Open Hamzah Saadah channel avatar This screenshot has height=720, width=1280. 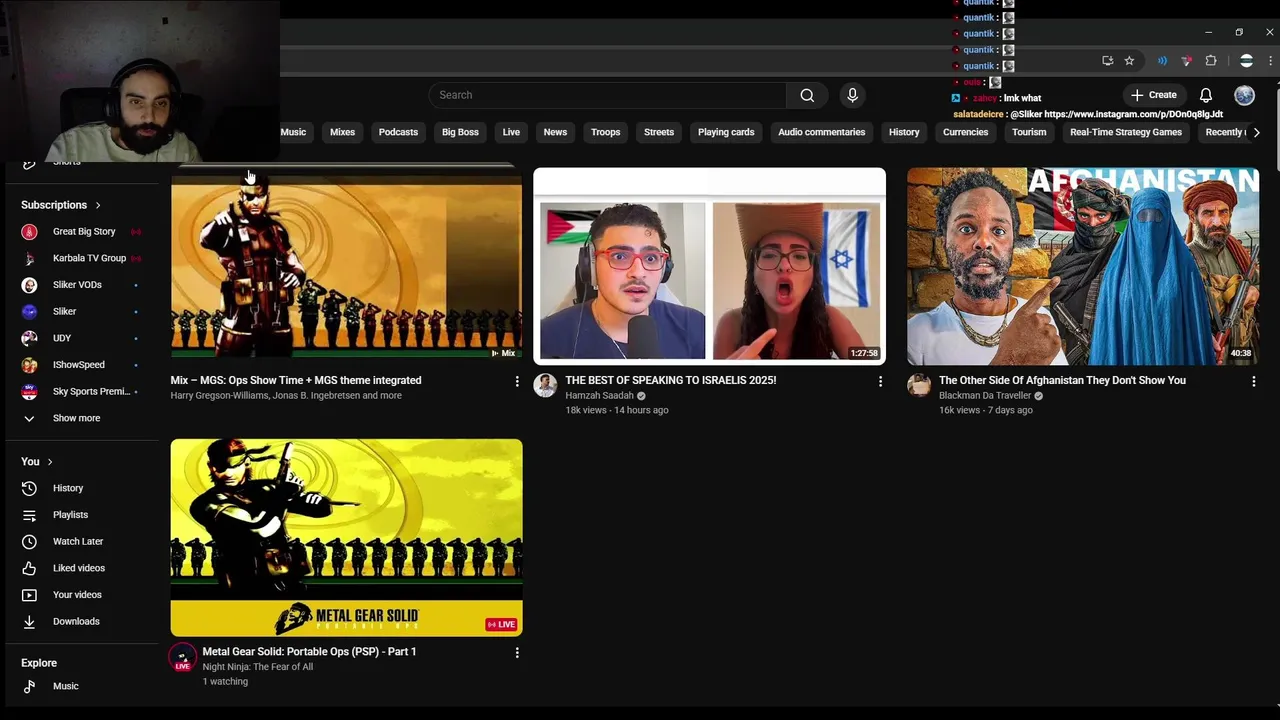[545, 386]
